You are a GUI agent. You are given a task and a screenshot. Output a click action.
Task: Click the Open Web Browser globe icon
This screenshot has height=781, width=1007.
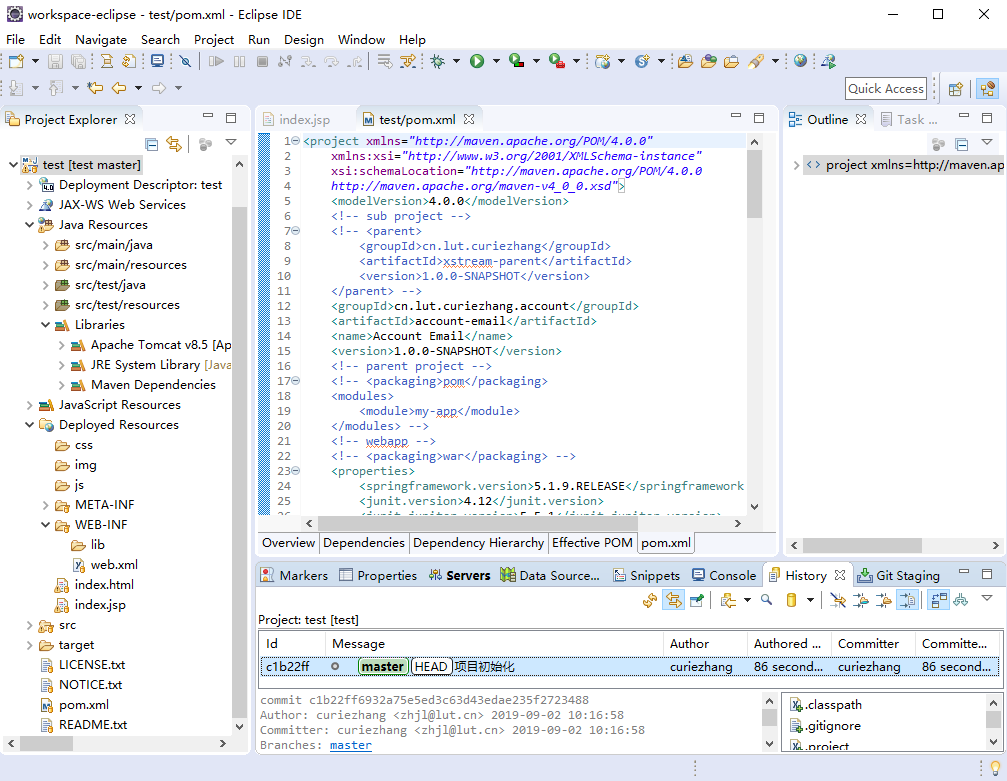(x=800, y=61)
